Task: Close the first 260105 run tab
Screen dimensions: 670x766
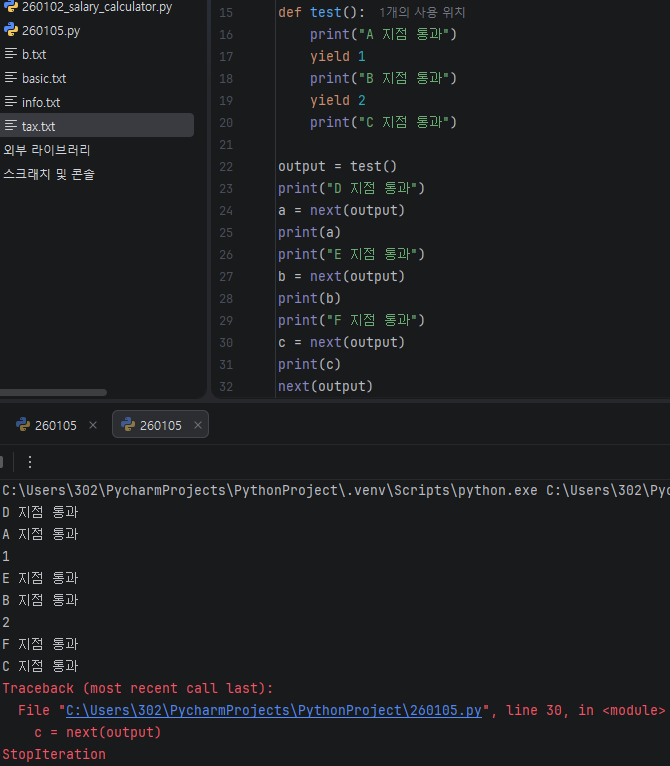Action: coord(93,426)
